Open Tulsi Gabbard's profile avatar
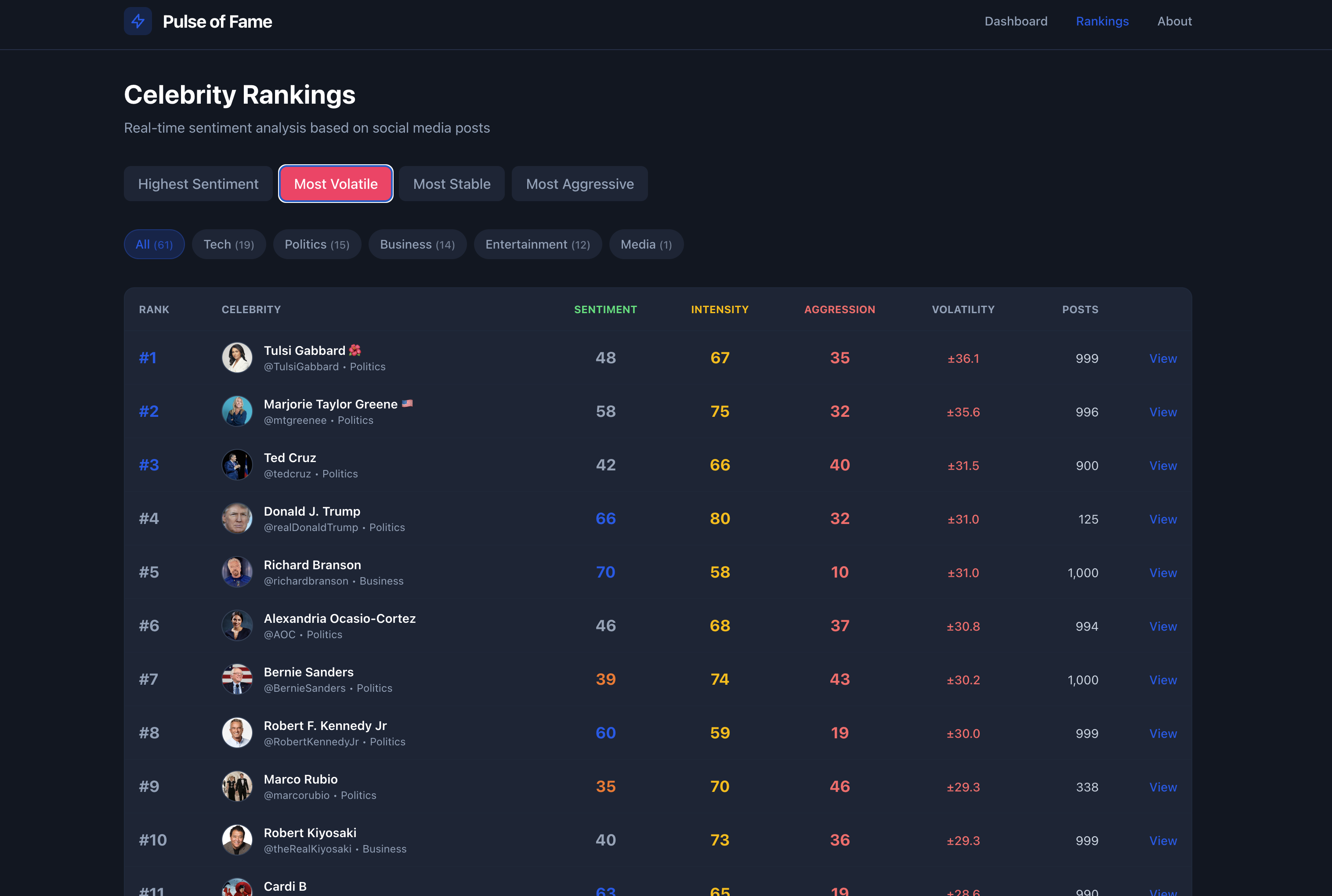 tap(237, 357)
